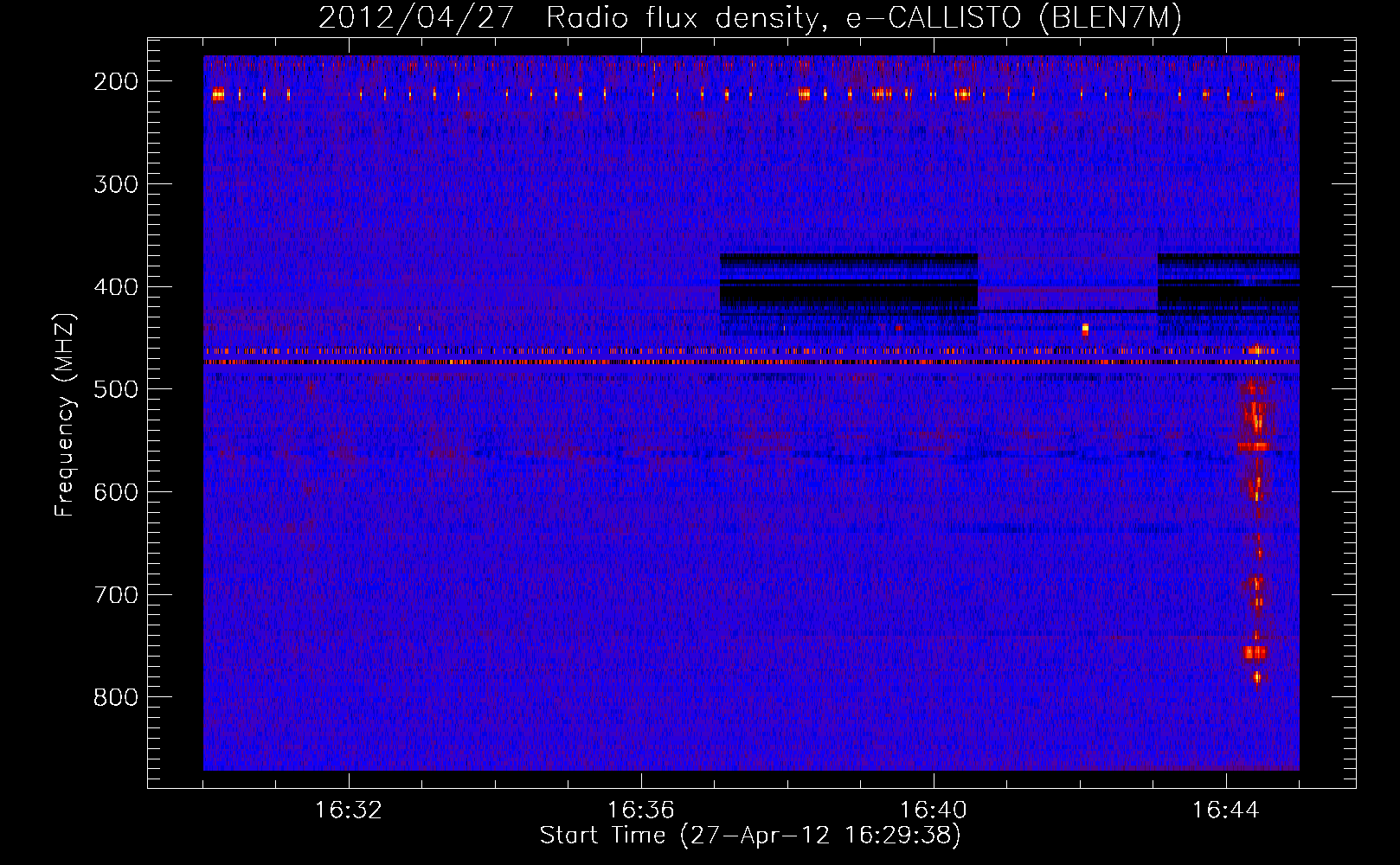Screen dimensions: 1400x865
Task: Click the bright burst near 16:44 at 750 MHz
Action: (1256, 652)
